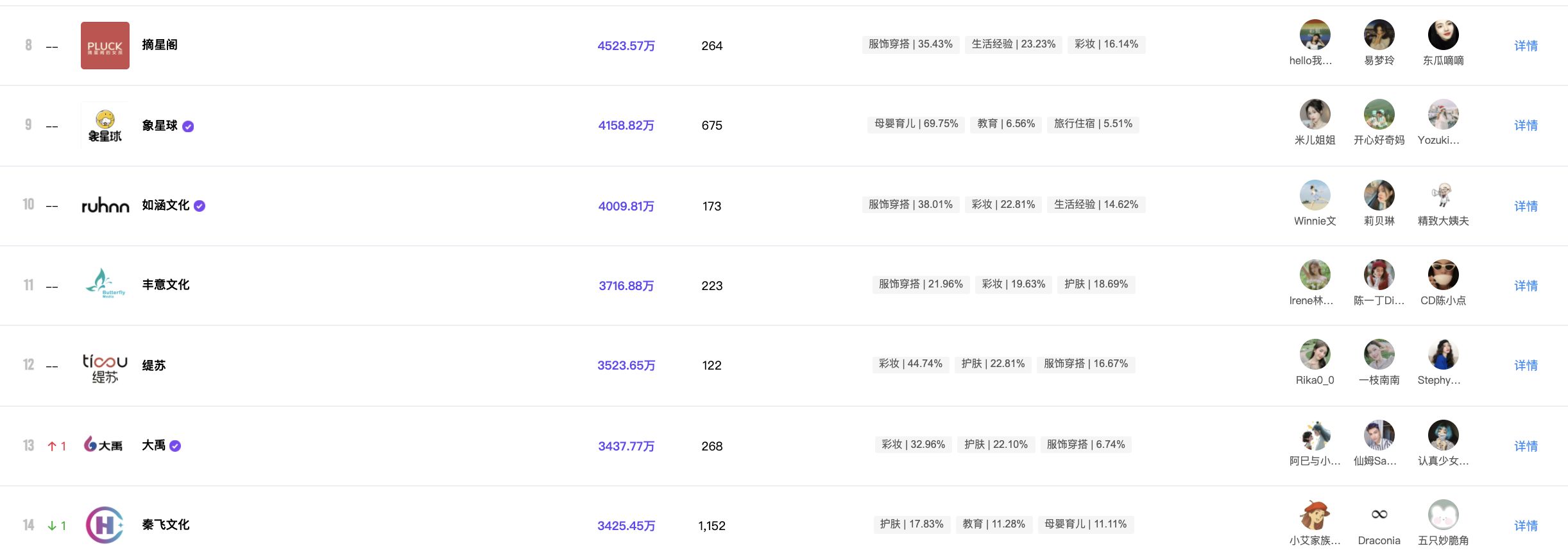Click the 易梦玲 avatar

[1379, 35]
